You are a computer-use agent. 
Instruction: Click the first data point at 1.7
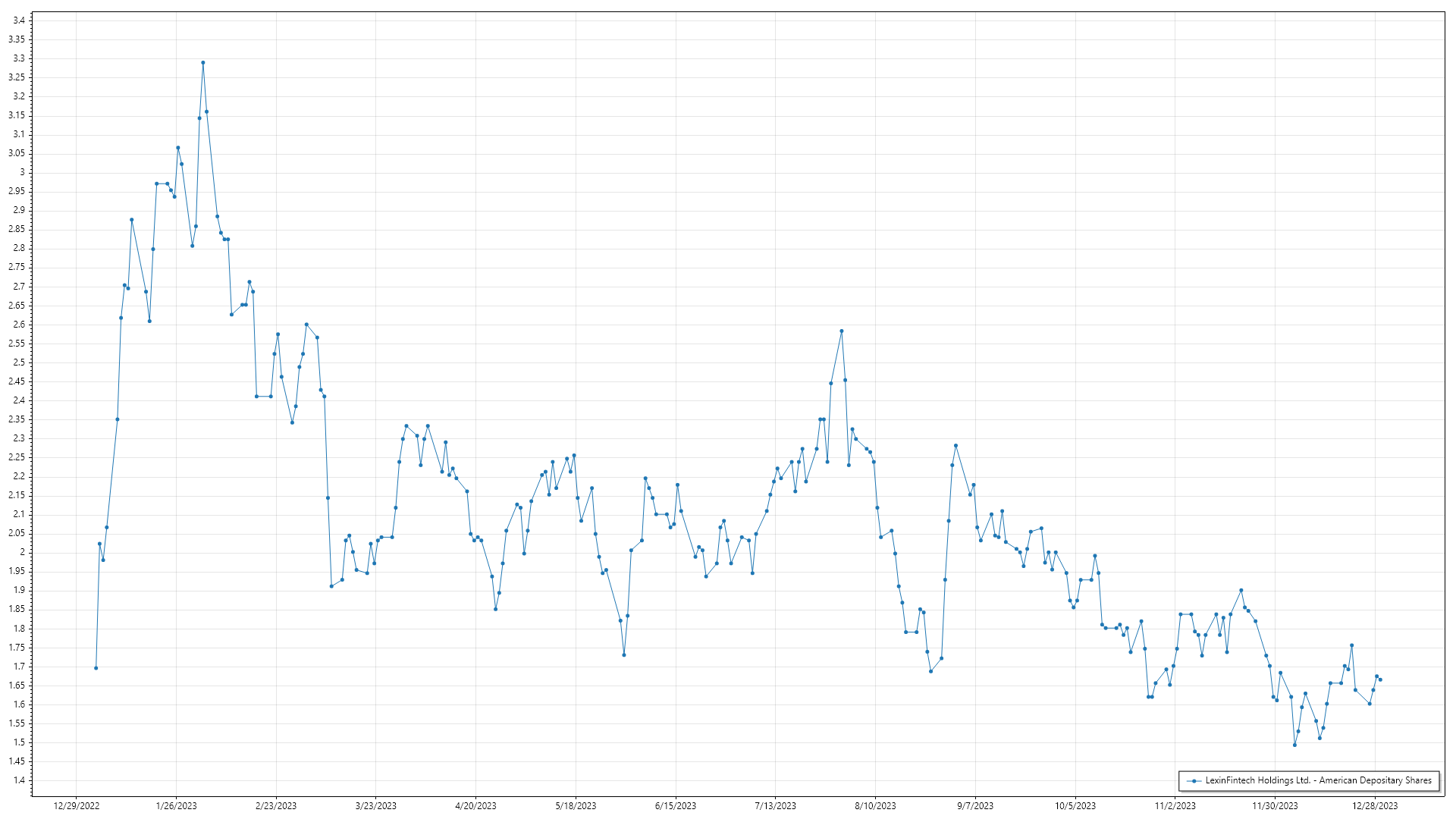click(96, 668)
